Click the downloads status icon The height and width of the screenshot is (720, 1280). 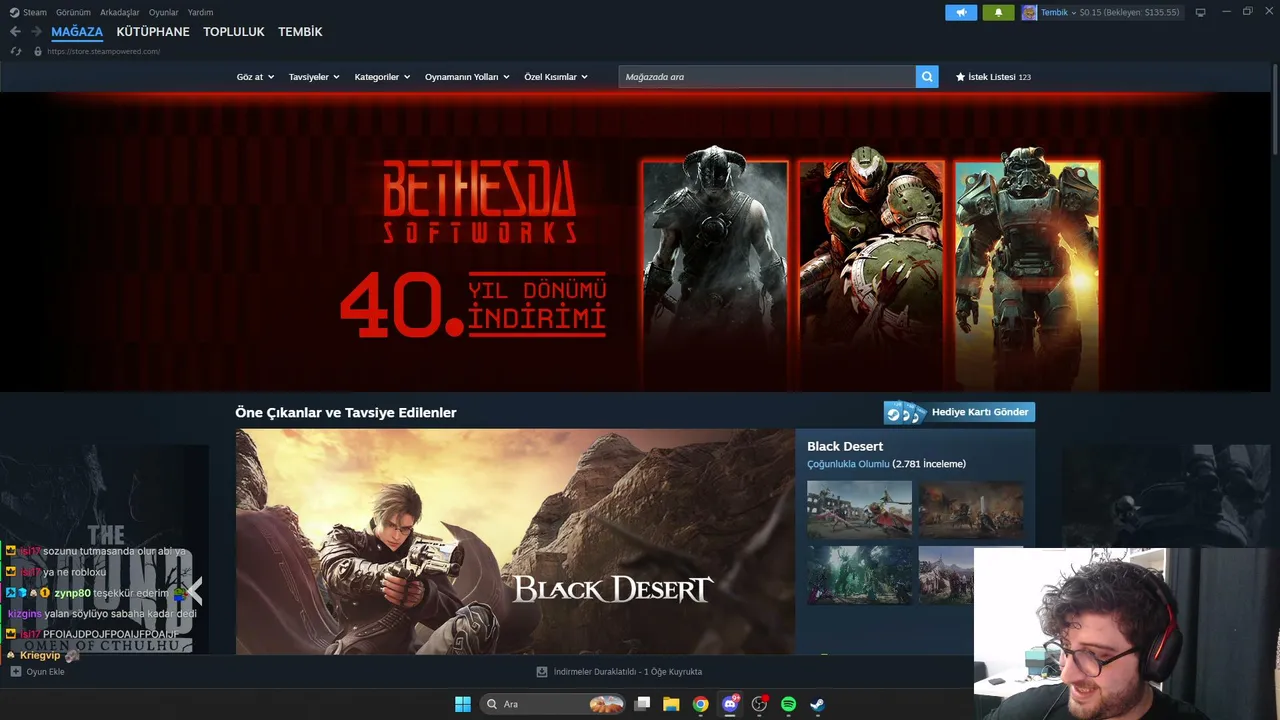point(542,672)
